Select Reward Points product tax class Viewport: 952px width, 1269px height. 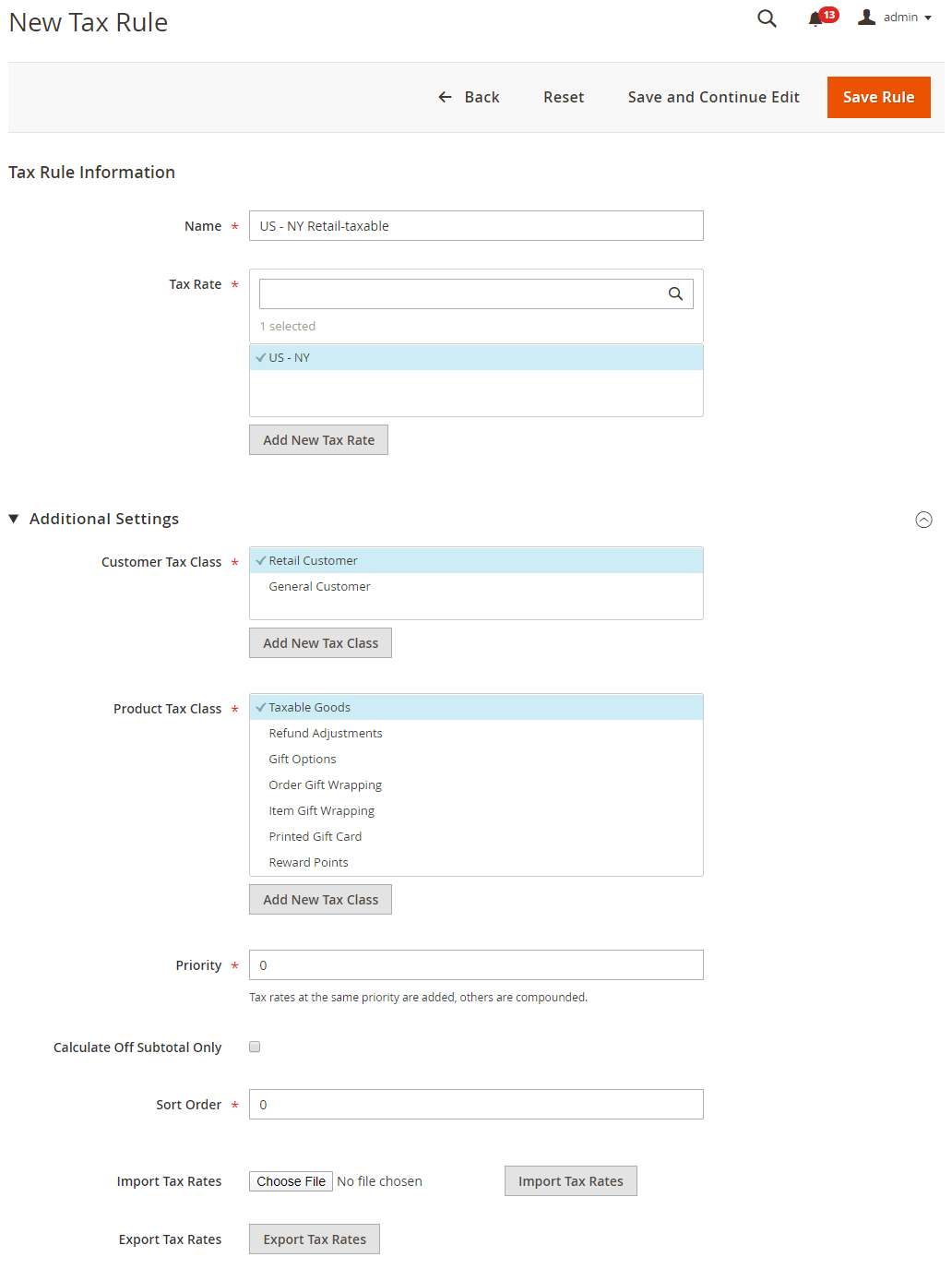coord(476,862)
